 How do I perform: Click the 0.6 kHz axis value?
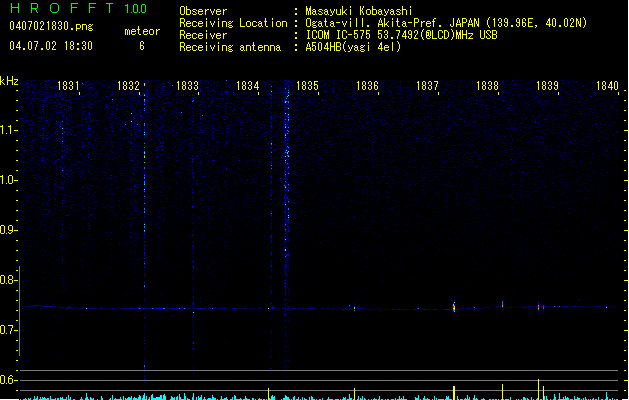[8, 380]
